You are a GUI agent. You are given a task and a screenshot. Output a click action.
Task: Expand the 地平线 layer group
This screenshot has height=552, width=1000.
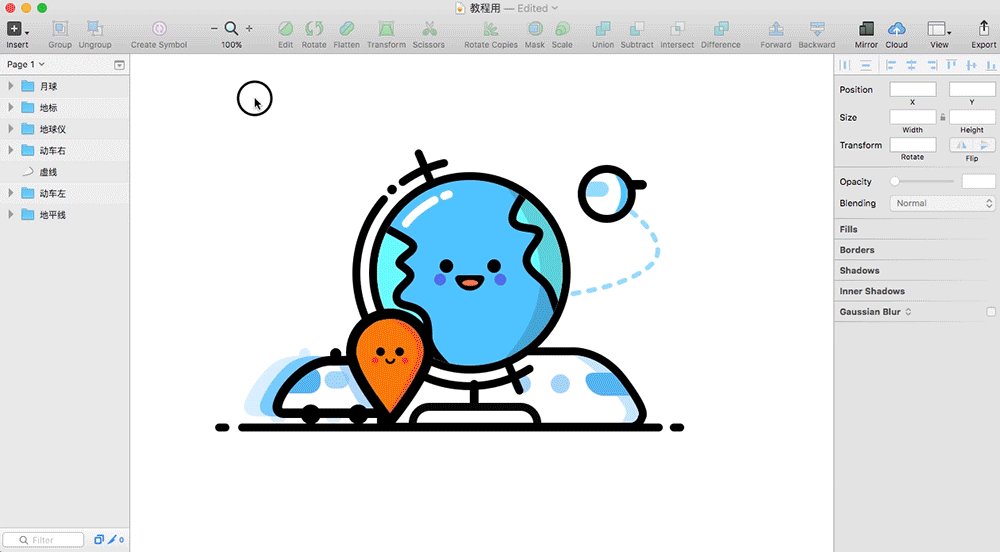click(10, 215)
